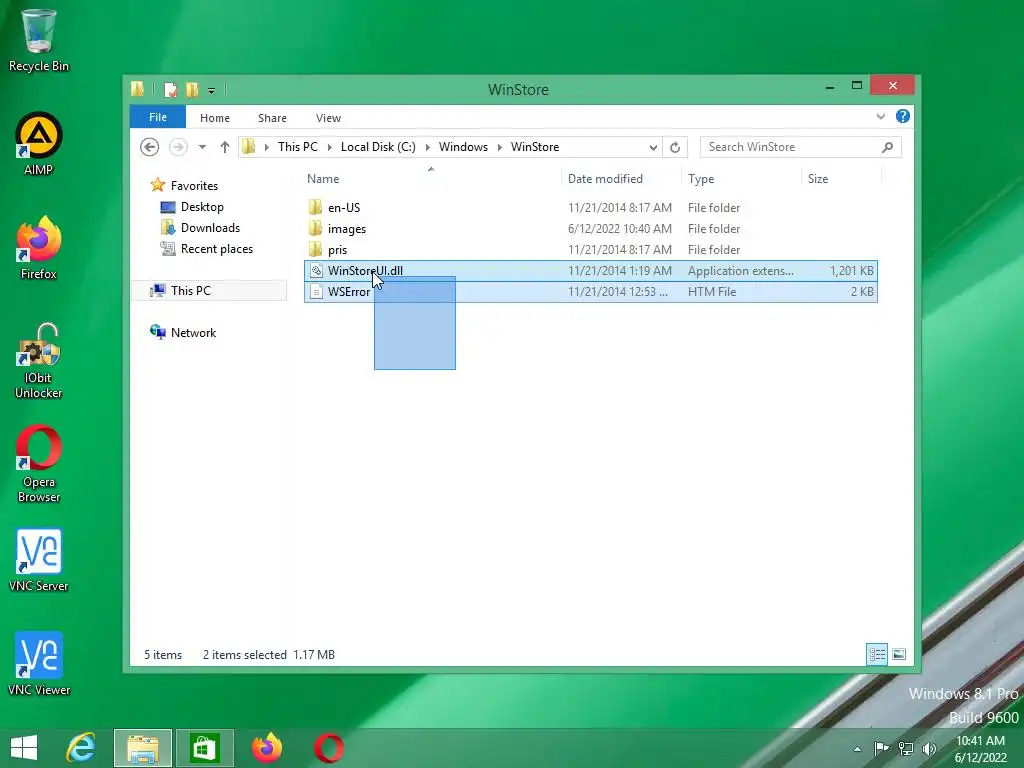
Task: Switch to the Home ribbon tab
Action: (x=215, y=118)
